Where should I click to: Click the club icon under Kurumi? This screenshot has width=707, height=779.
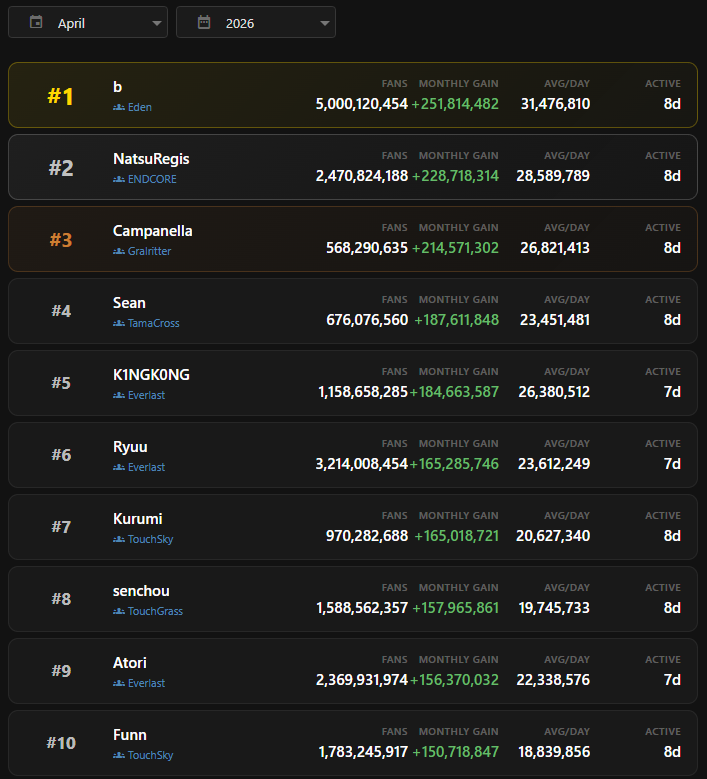click(119, 540)
